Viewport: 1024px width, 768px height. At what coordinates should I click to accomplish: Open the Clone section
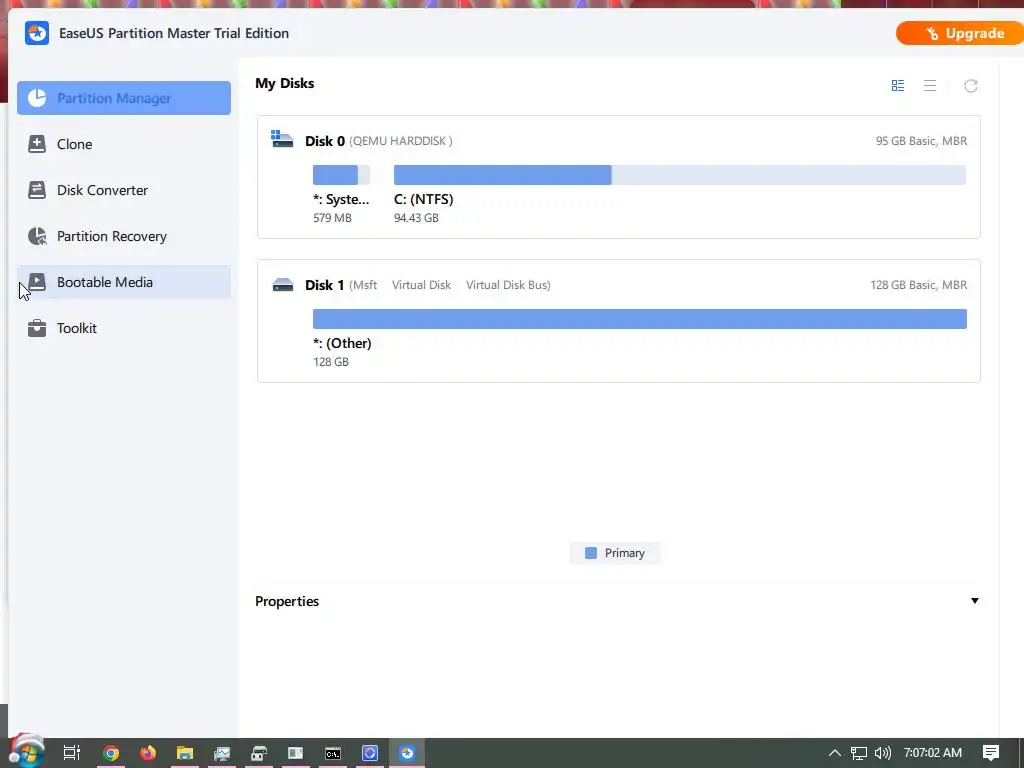[123, 144]
